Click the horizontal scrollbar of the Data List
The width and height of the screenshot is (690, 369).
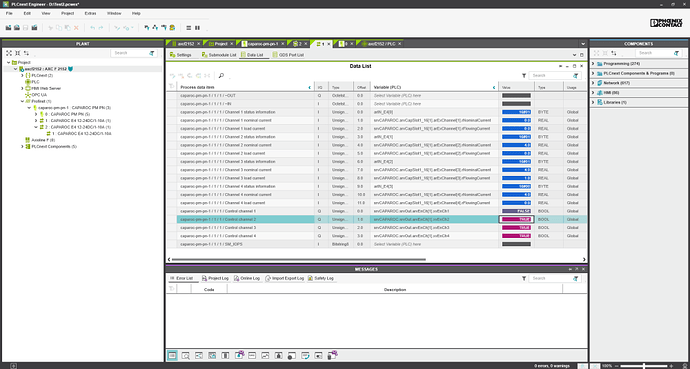pyautogui.click(x=298, y=259)
